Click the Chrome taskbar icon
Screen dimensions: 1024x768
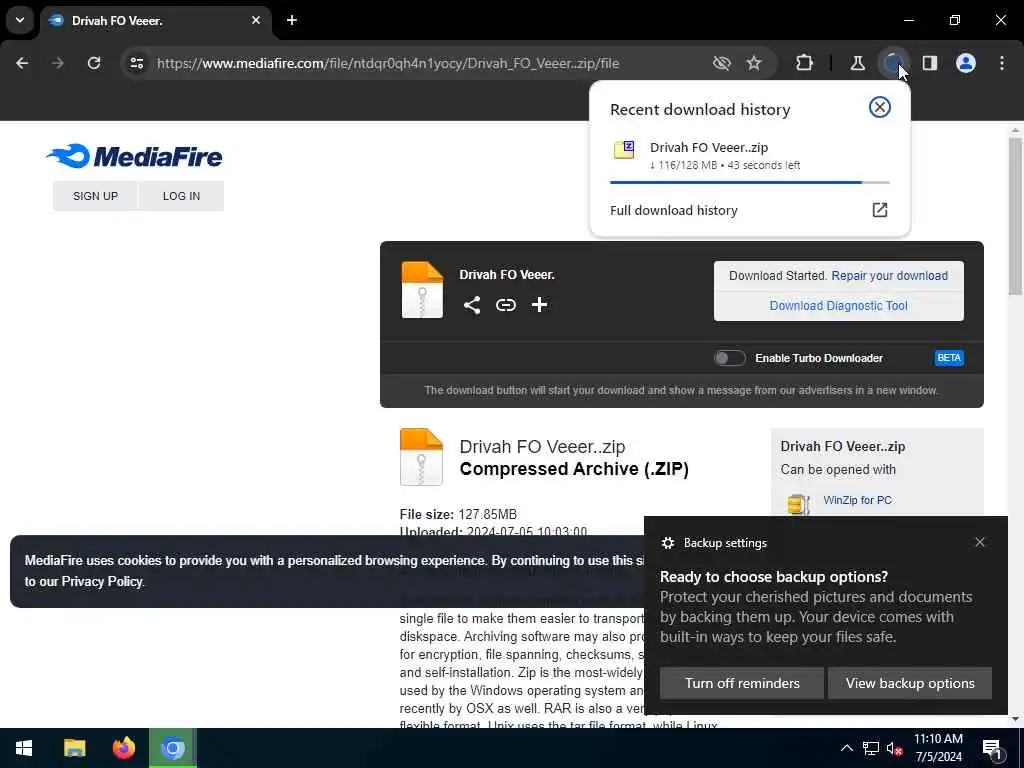(x=173, y=748)
